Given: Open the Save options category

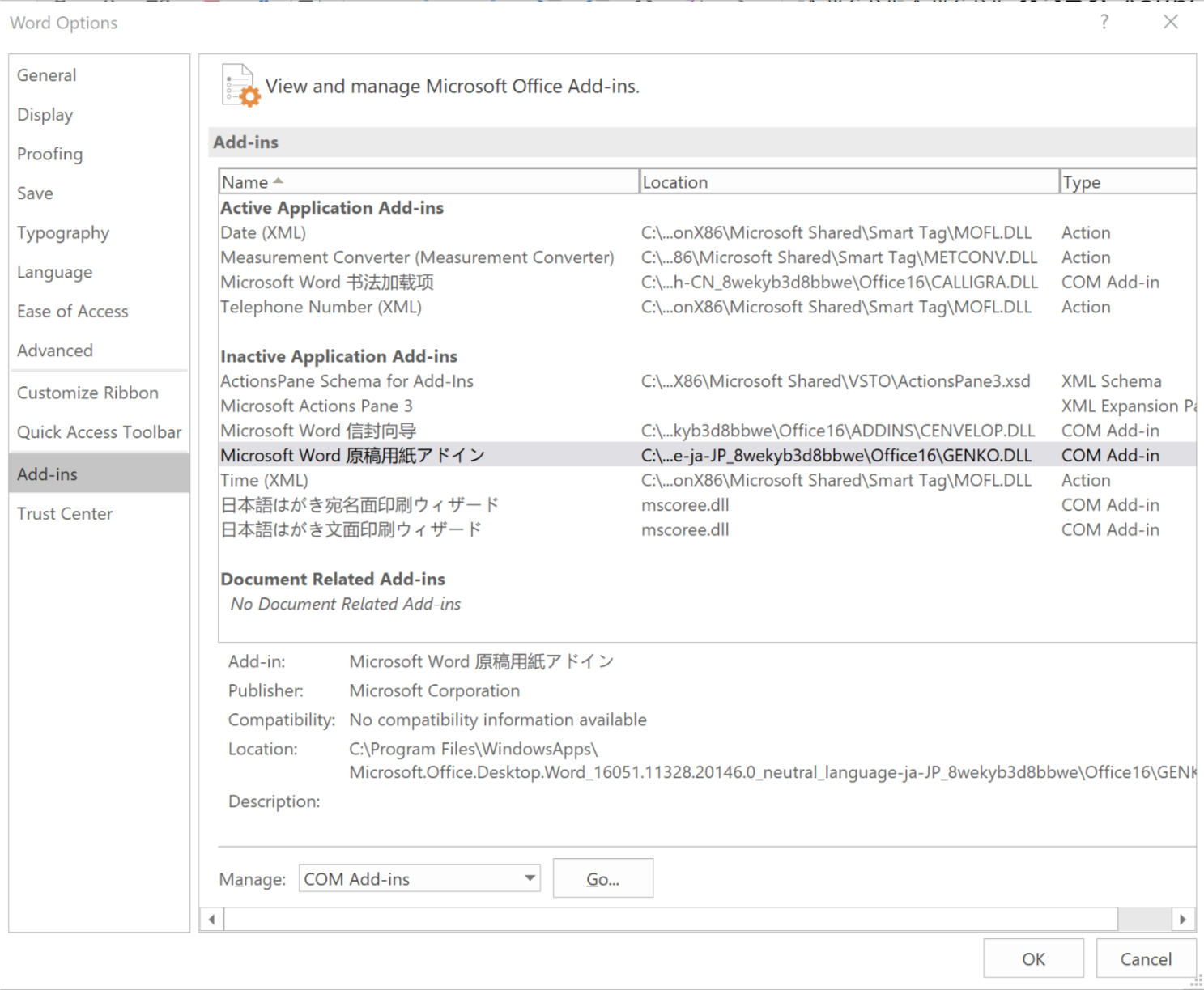Looking at the screenshot, I should point(100,193).
